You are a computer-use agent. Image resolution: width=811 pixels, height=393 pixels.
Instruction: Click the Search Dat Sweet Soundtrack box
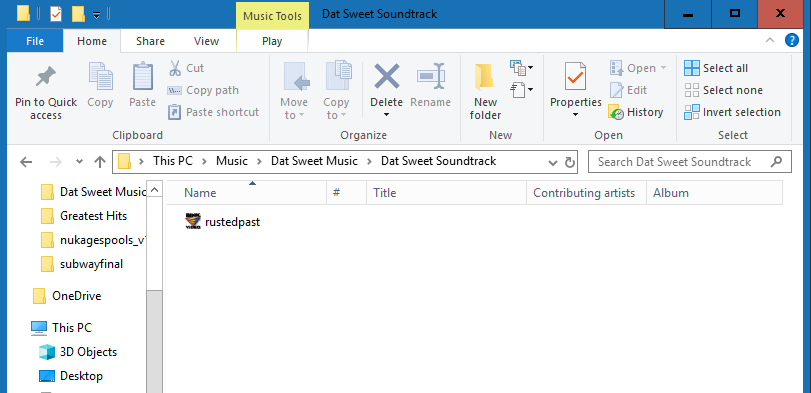point(689,162)
